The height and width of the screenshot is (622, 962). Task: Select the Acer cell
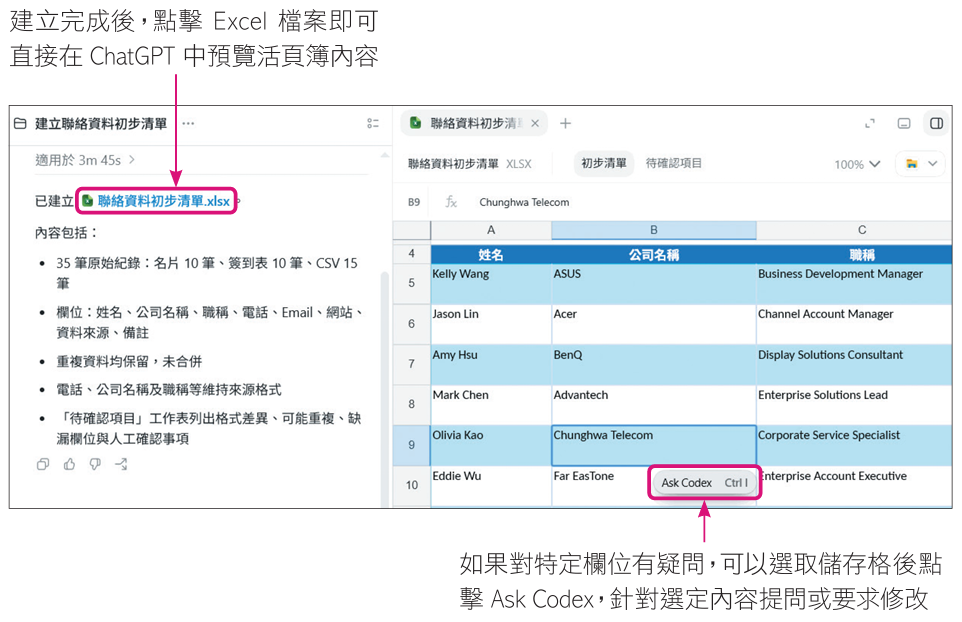654,324
